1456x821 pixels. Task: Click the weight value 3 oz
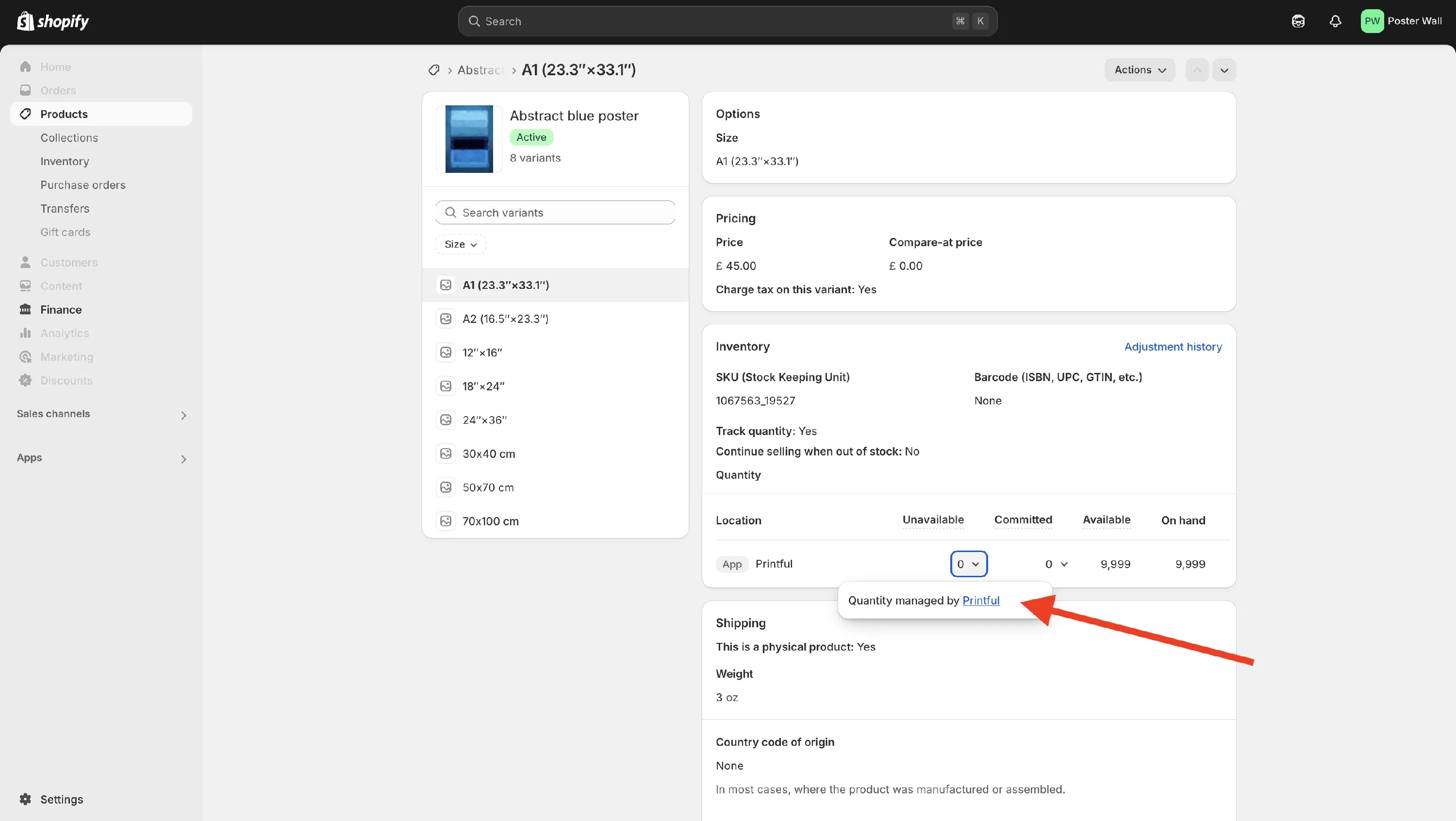[x=727, y=698]
